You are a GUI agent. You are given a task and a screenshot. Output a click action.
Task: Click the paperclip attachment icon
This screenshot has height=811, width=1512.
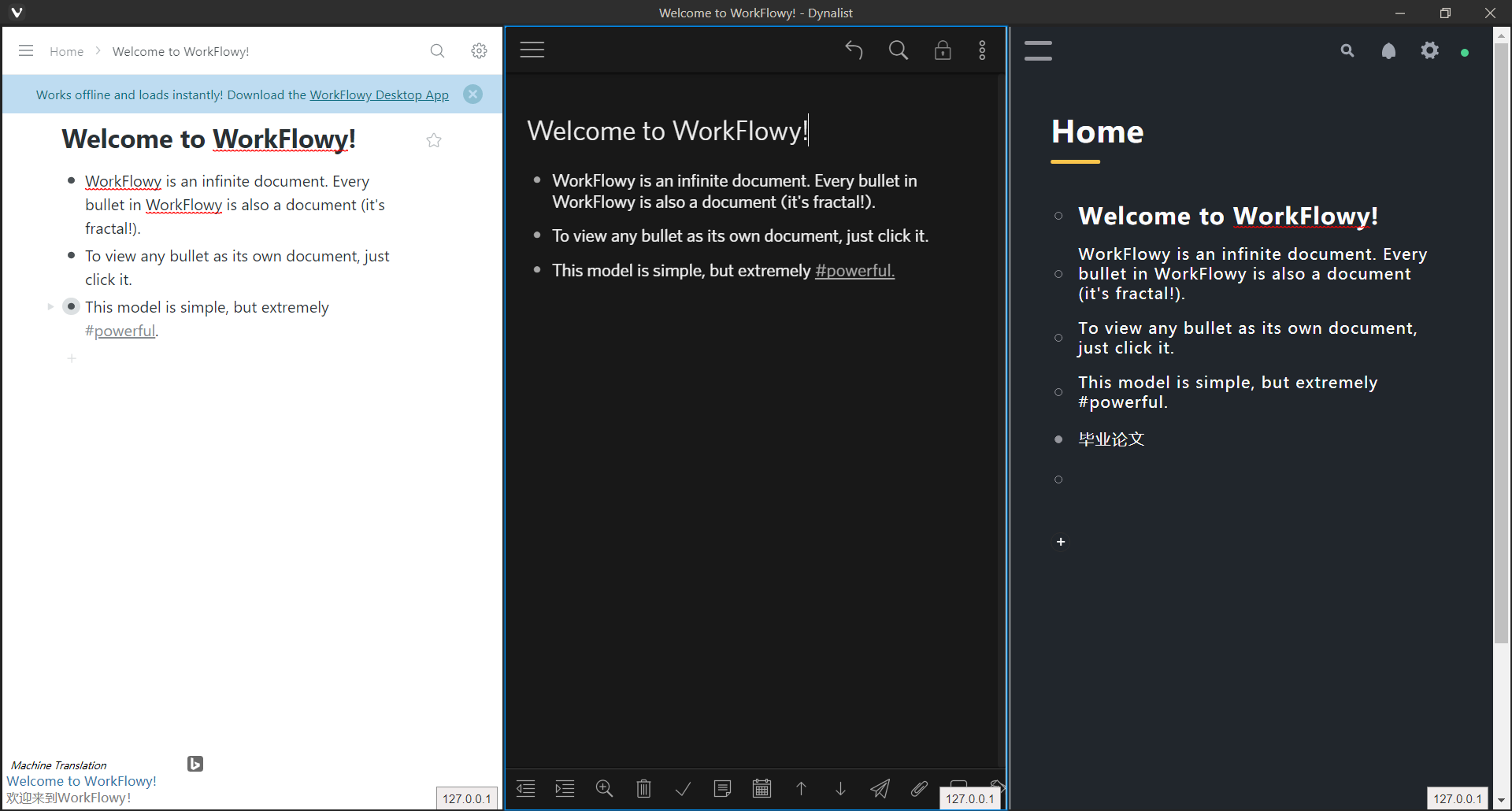pyautogui.click(x=919, y=788)
